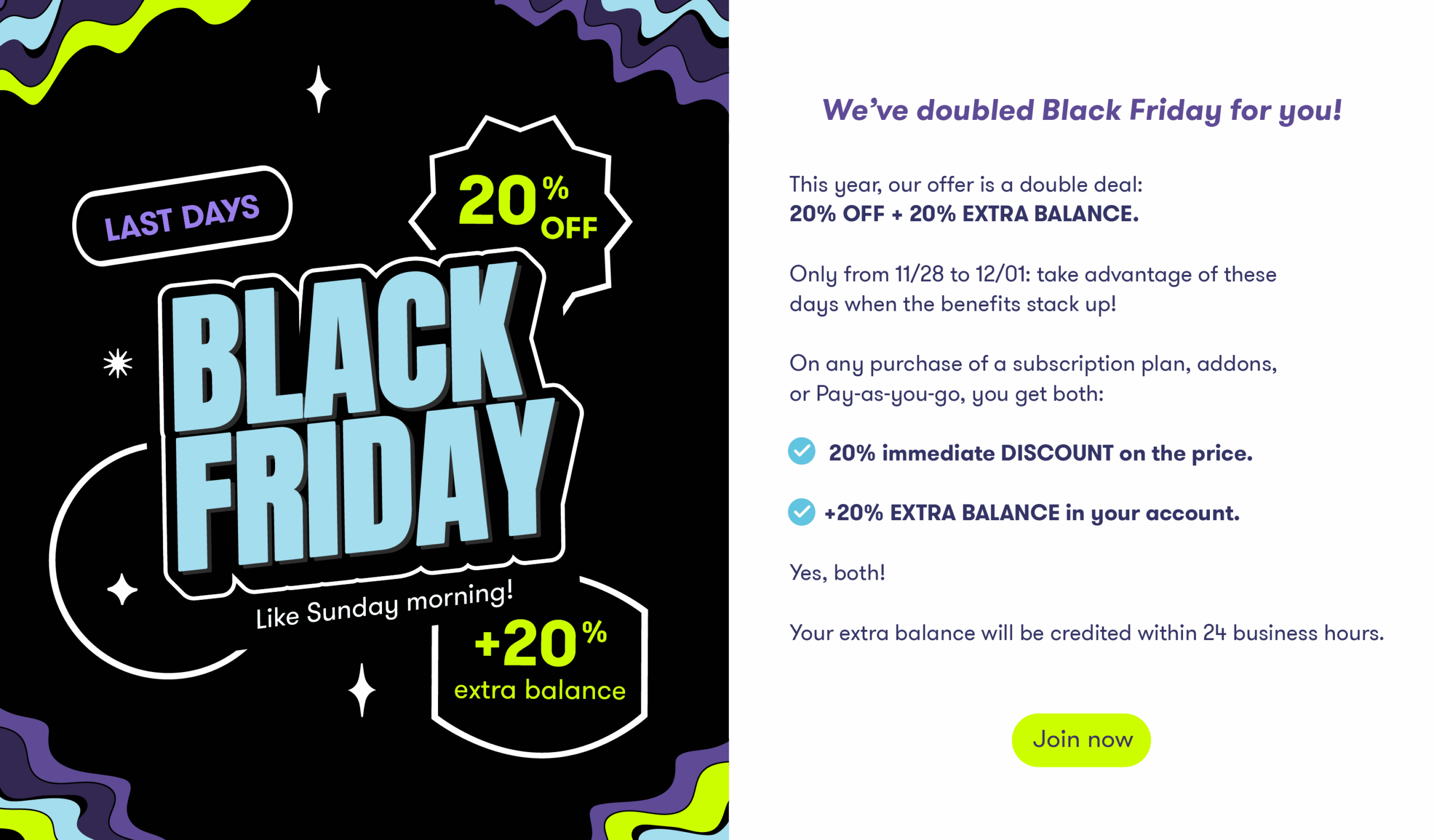Image resolution: width=1434 pixels, height=840 pixels.
Task: Click the small star below-left of FRIDAY
Action: [x=122, y=589]
